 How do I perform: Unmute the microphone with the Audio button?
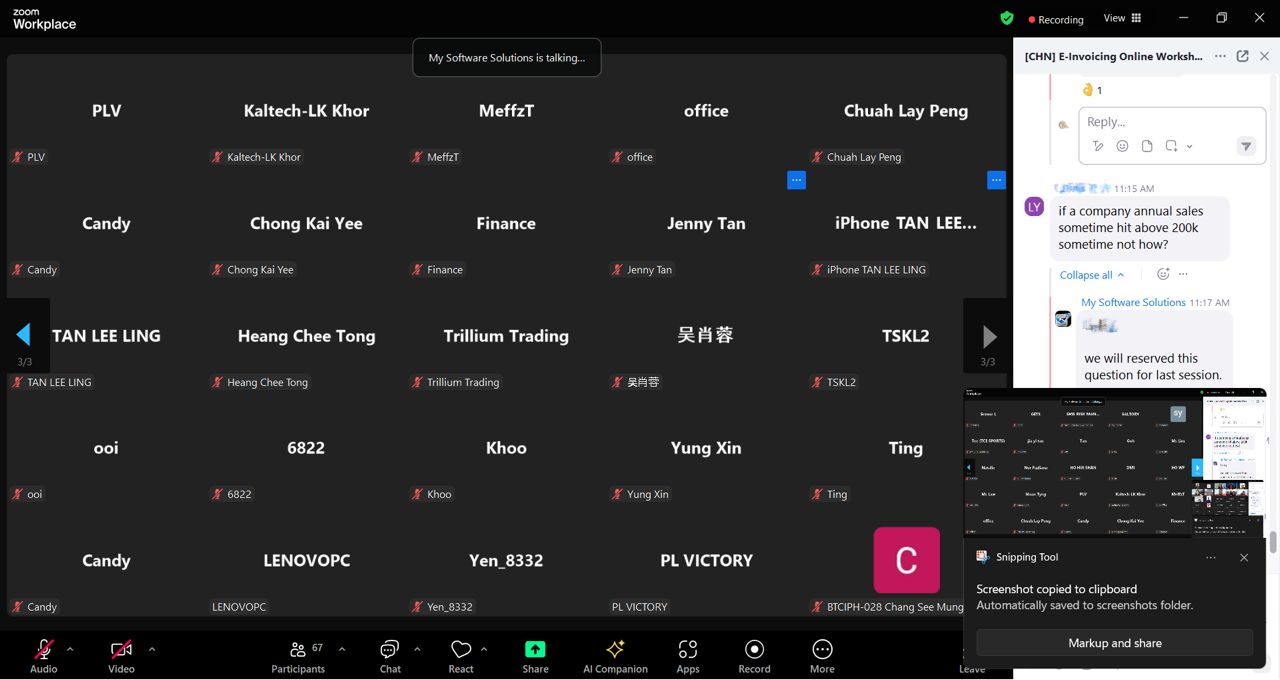pos(44,655)
